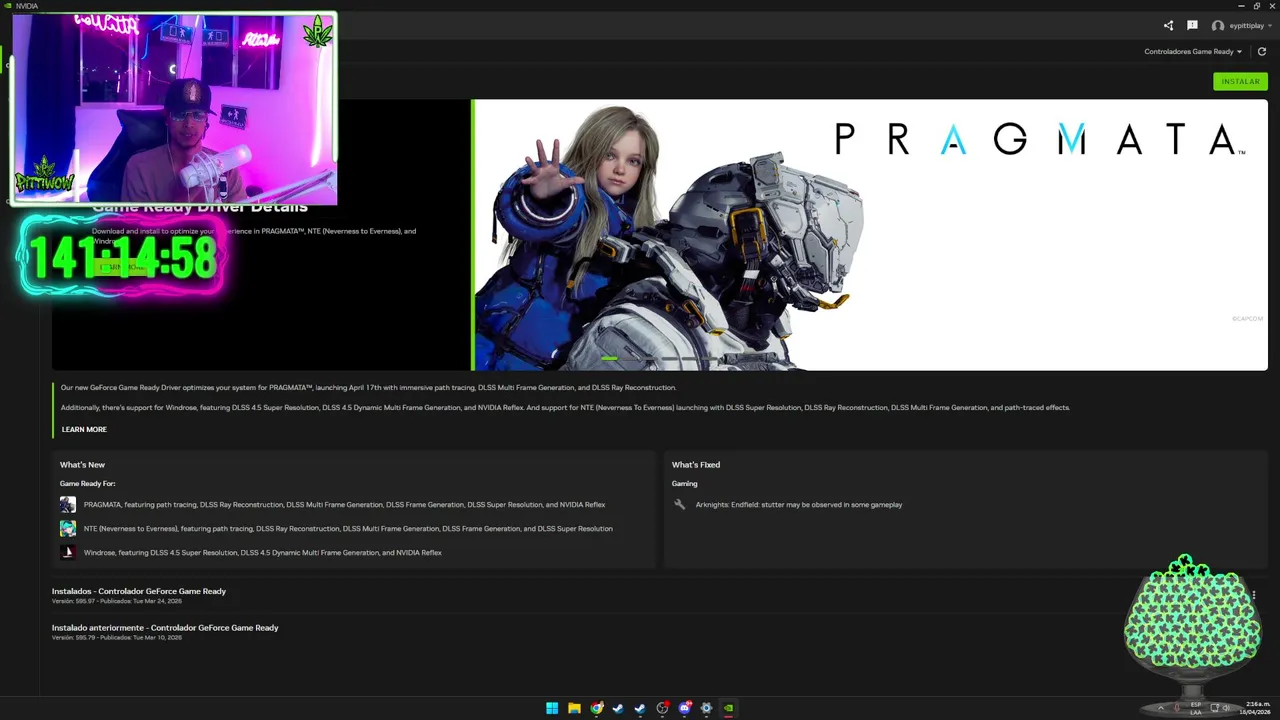Open the Discord taskbar icon

[x=684, y=708]
